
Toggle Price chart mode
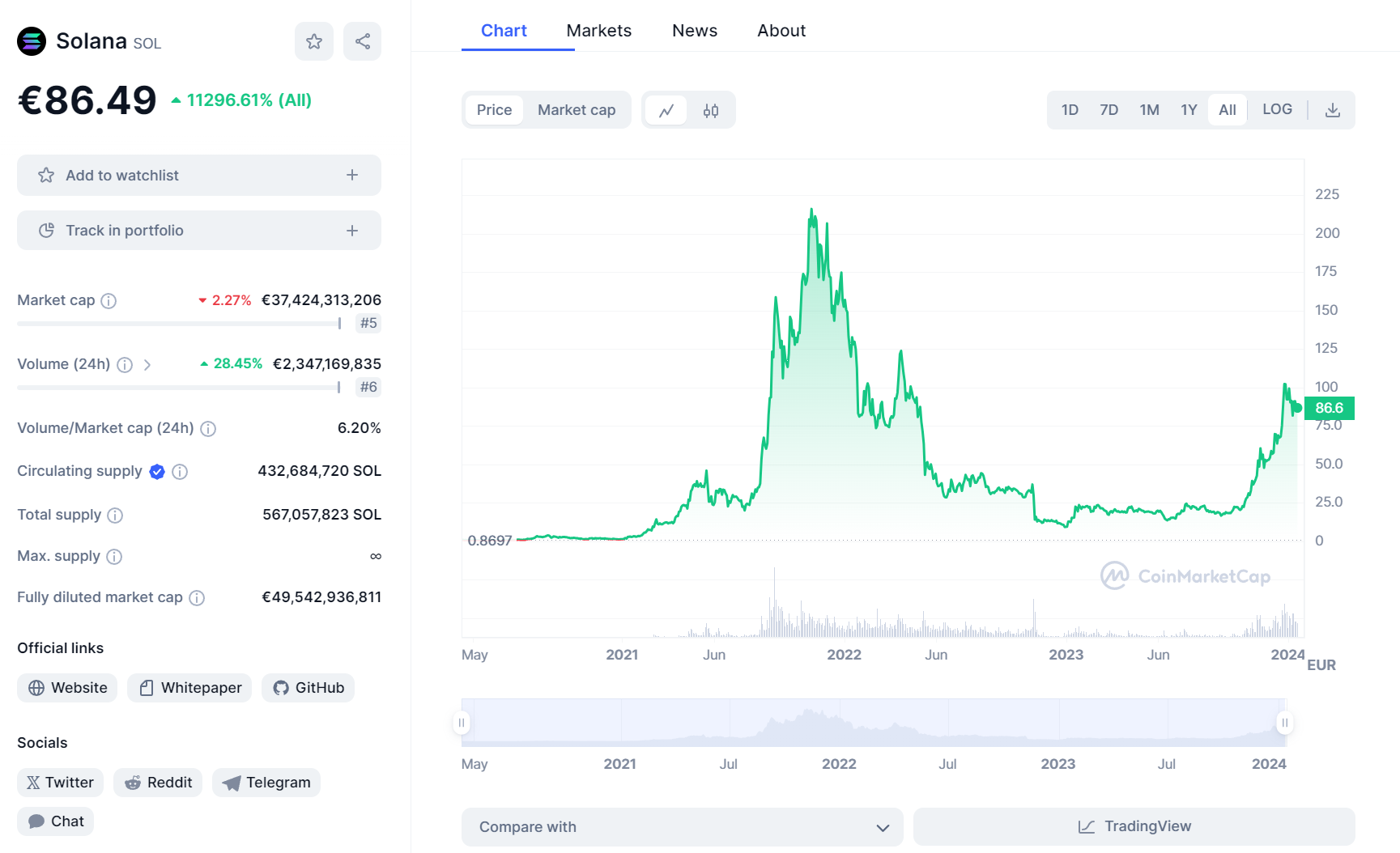(x=494, y=110)
